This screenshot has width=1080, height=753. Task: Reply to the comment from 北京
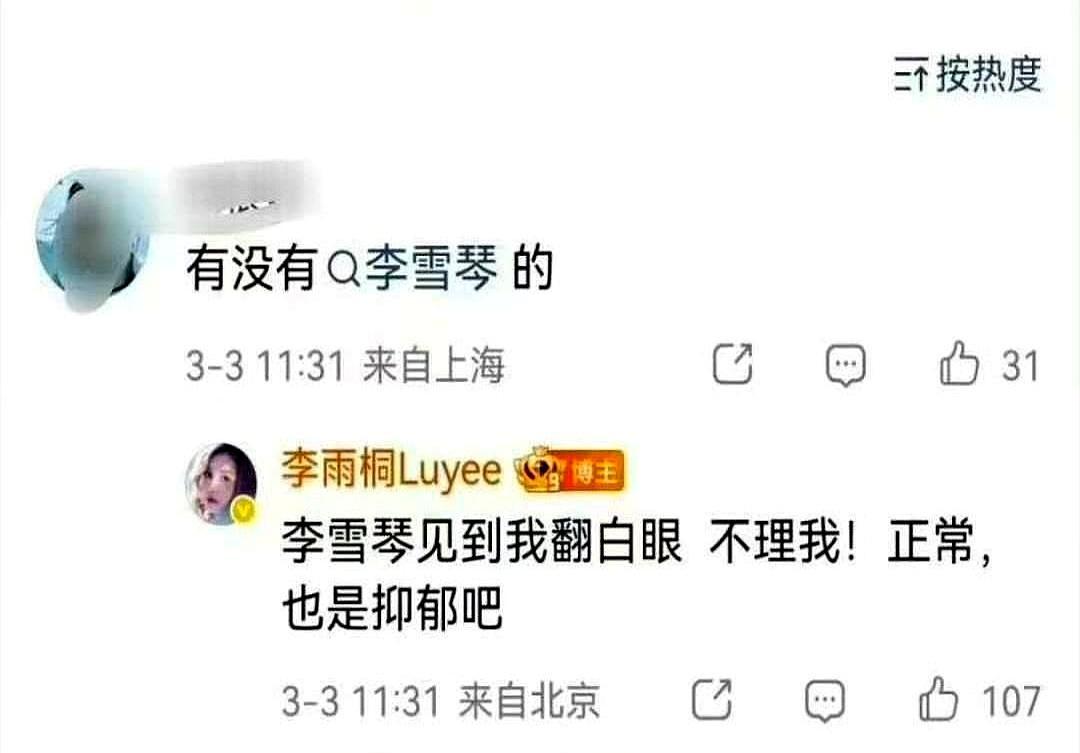tap(824, 701)
